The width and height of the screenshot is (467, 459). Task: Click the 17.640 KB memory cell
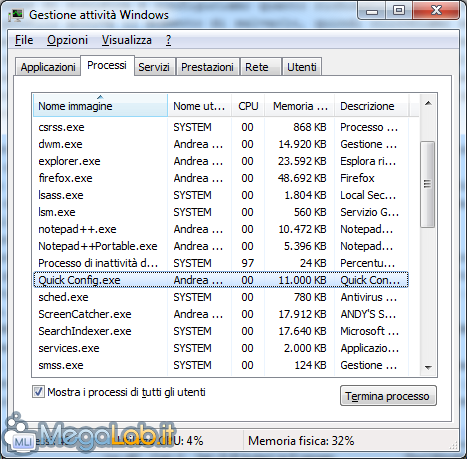[x=302, y=331]
